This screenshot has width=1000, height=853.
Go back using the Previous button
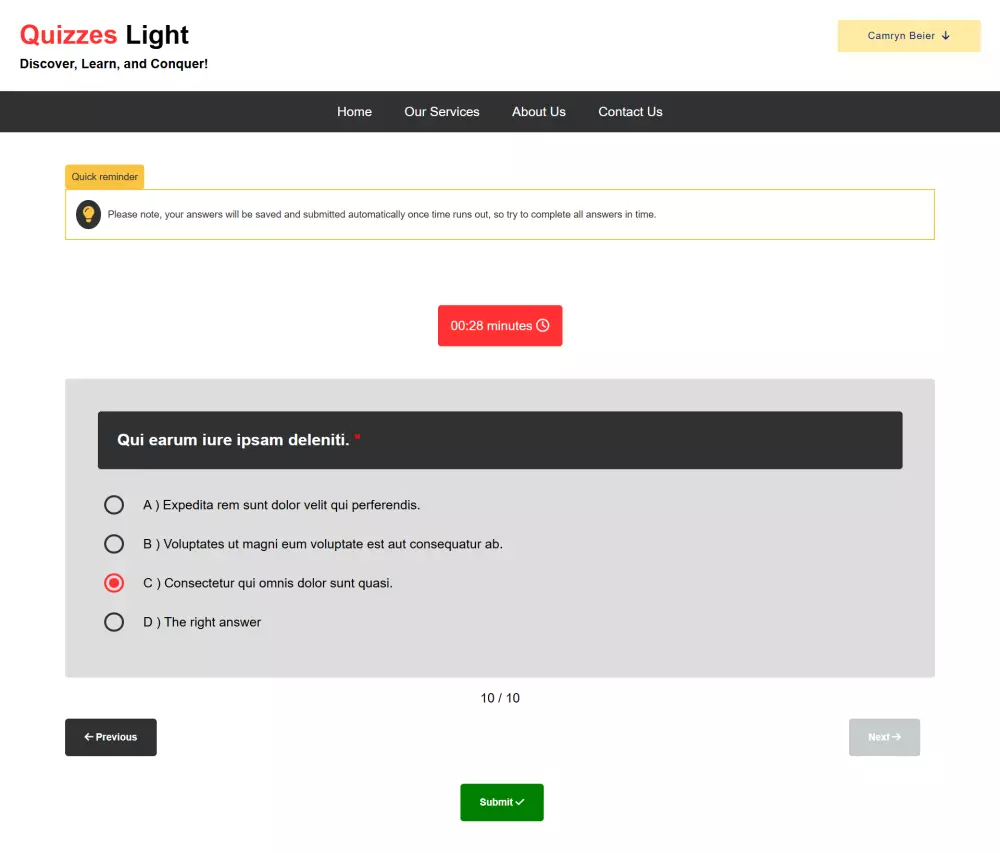[x=110, y=737]
